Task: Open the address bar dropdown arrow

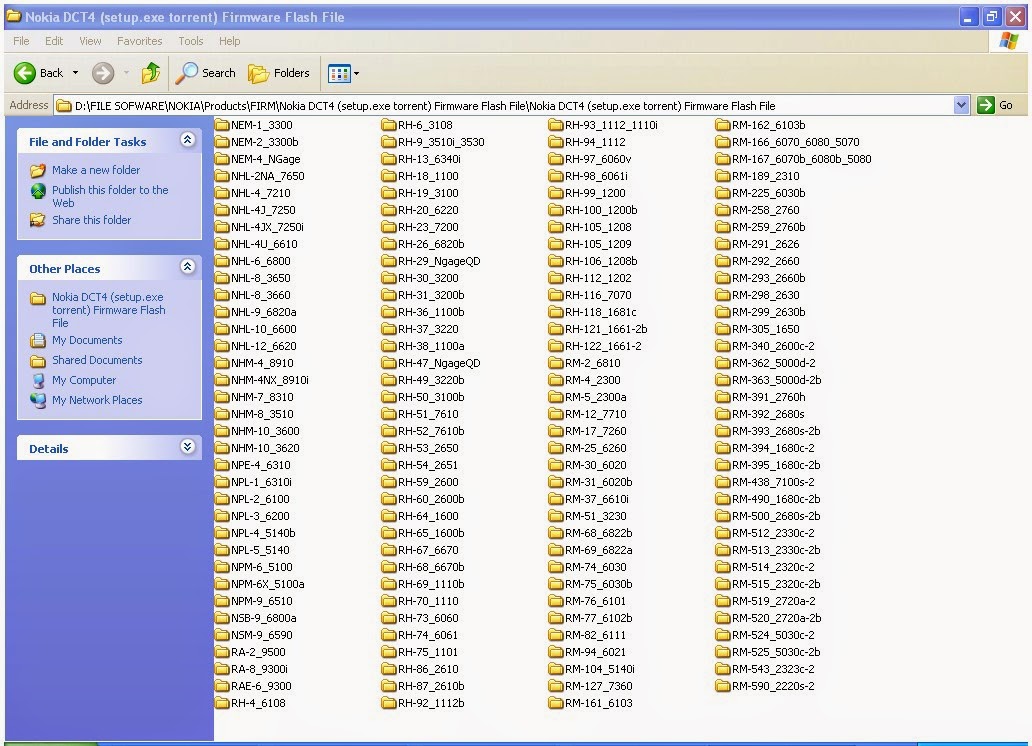Action: coord(961,104)
